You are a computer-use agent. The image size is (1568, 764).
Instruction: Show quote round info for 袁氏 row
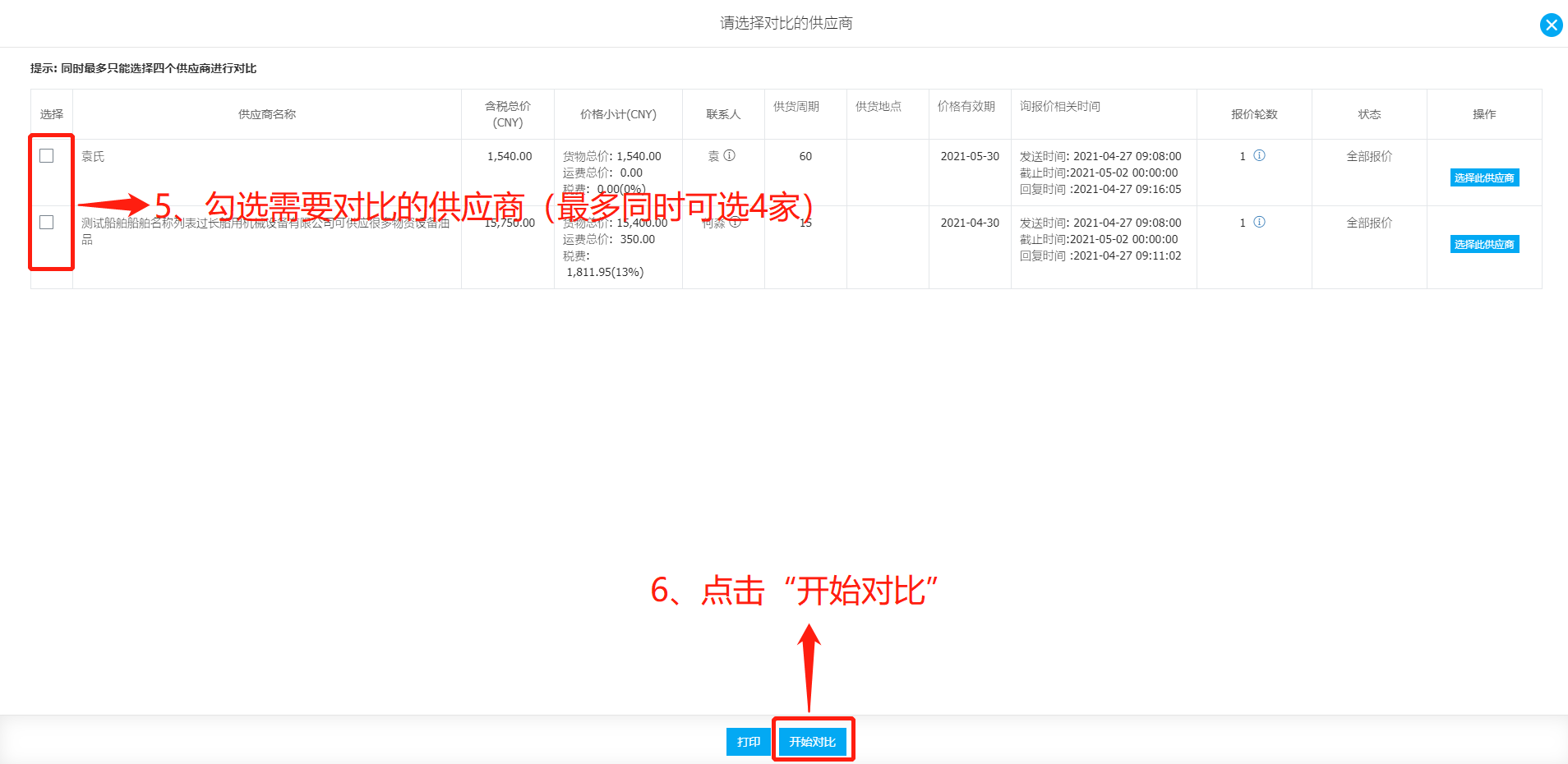[1259, 155]
